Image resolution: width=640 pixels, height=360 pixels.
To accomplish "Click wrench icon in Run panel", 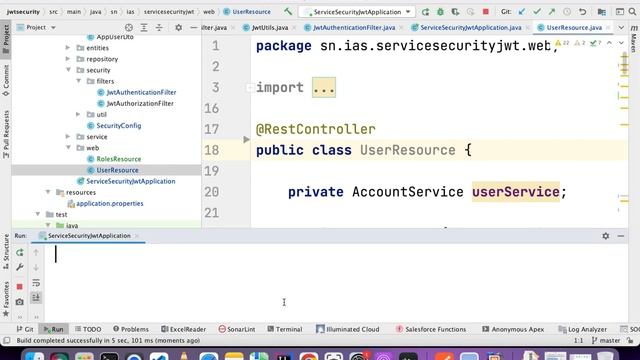I will pyautogui.click(x=20, y=267).
